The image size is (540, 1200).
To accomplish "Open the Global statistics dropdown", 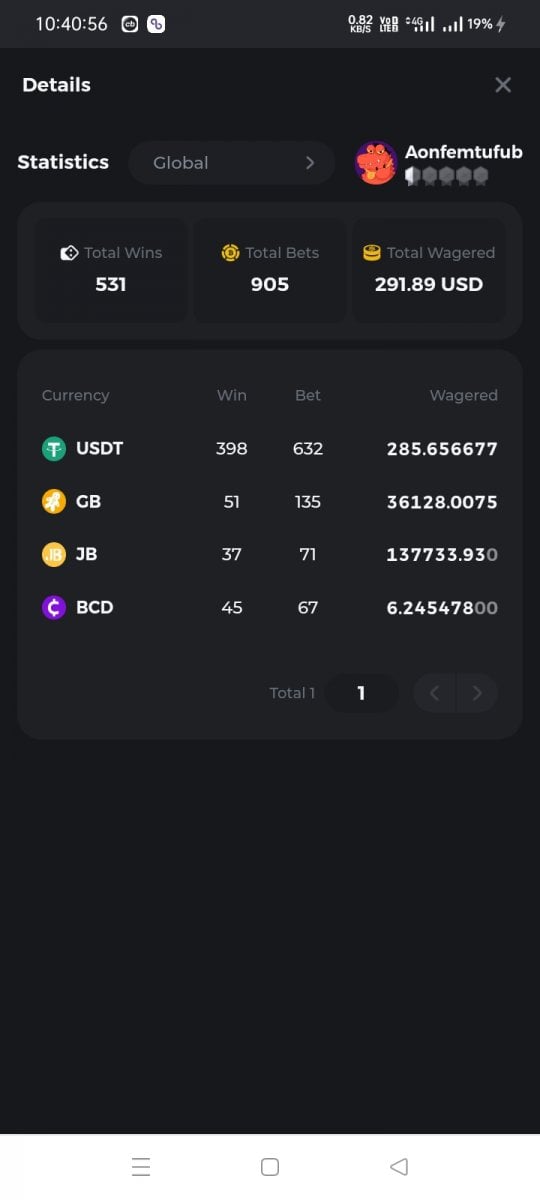I will pyautogui.click(x=232, y=163).
